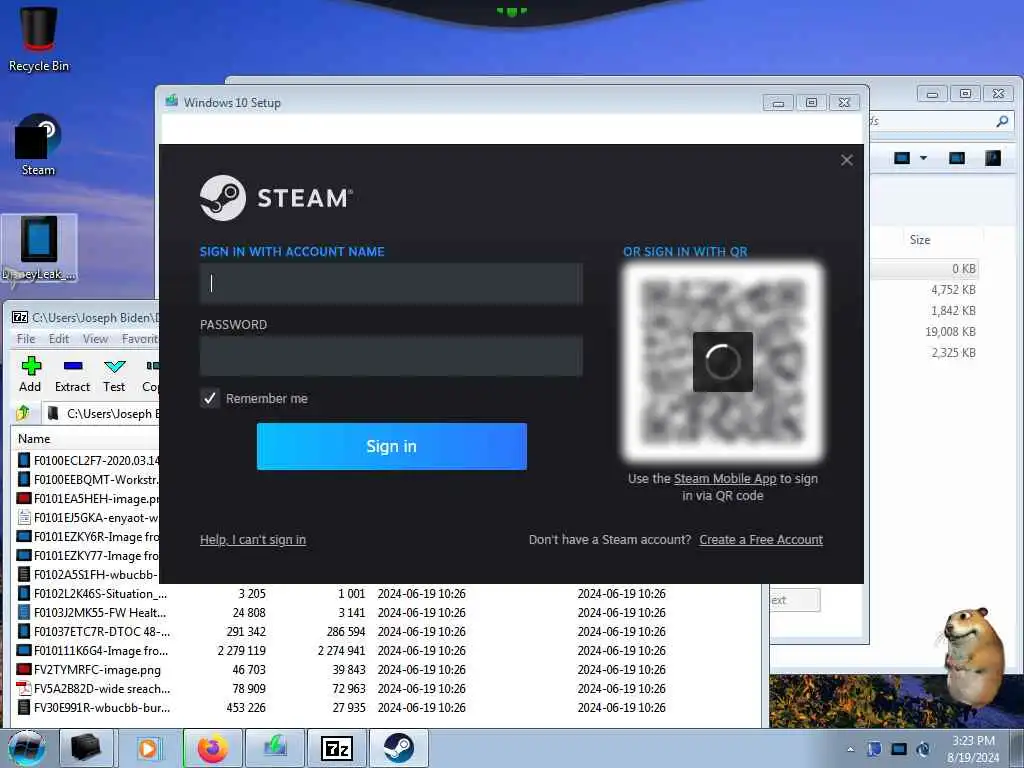Select the F0102A5S1FH-wbucbb file row

pos(88,574)
